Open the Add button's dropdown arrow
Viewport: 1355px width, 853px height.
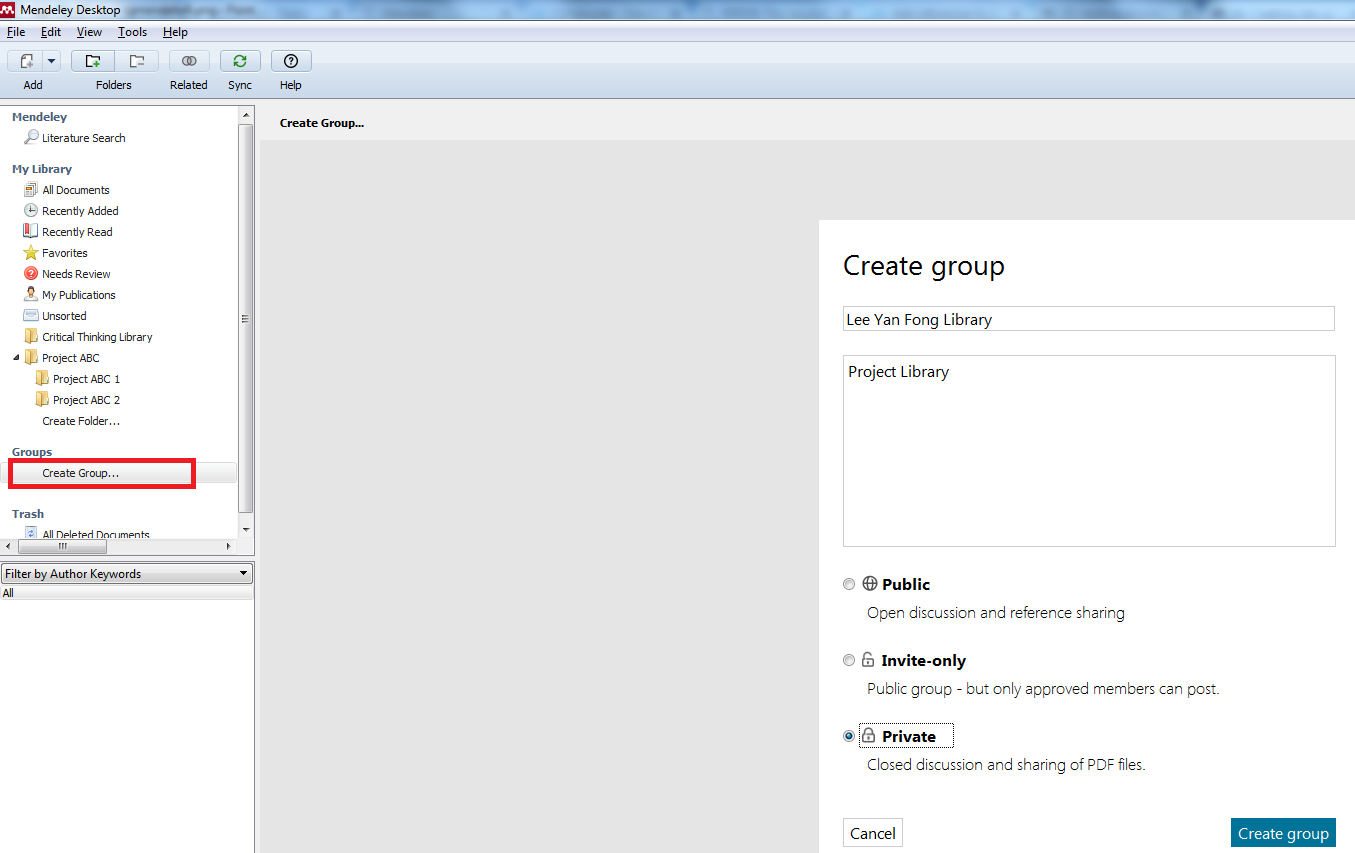[x=52, y=61]
